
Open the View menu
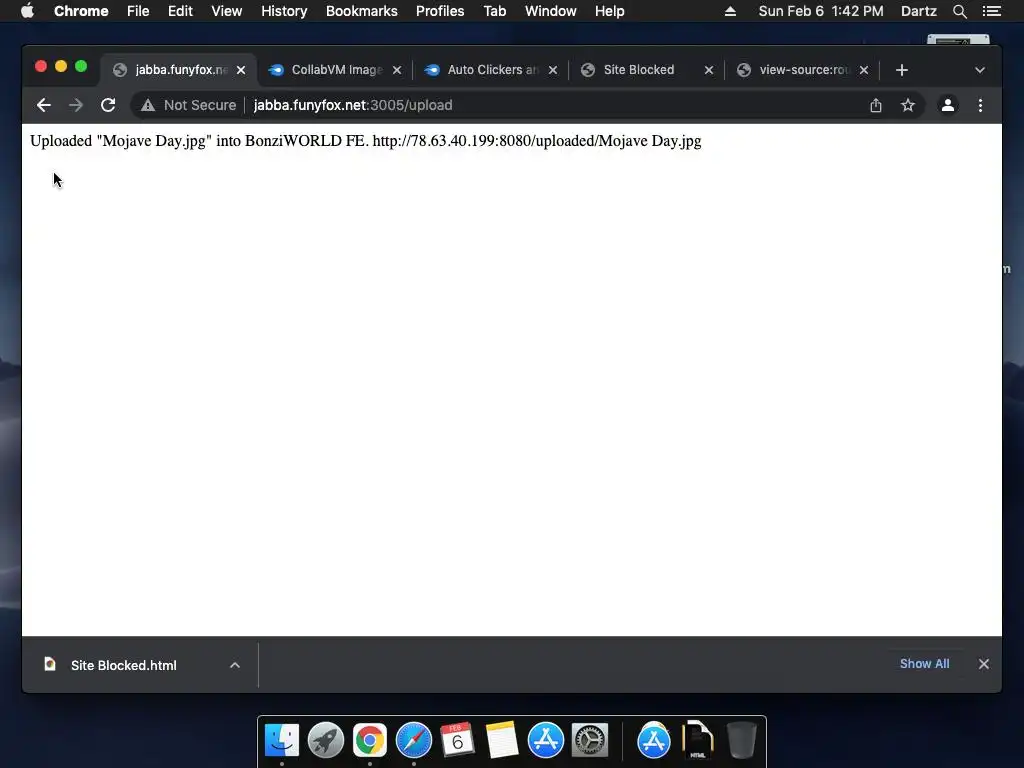(x=227, y=11)
